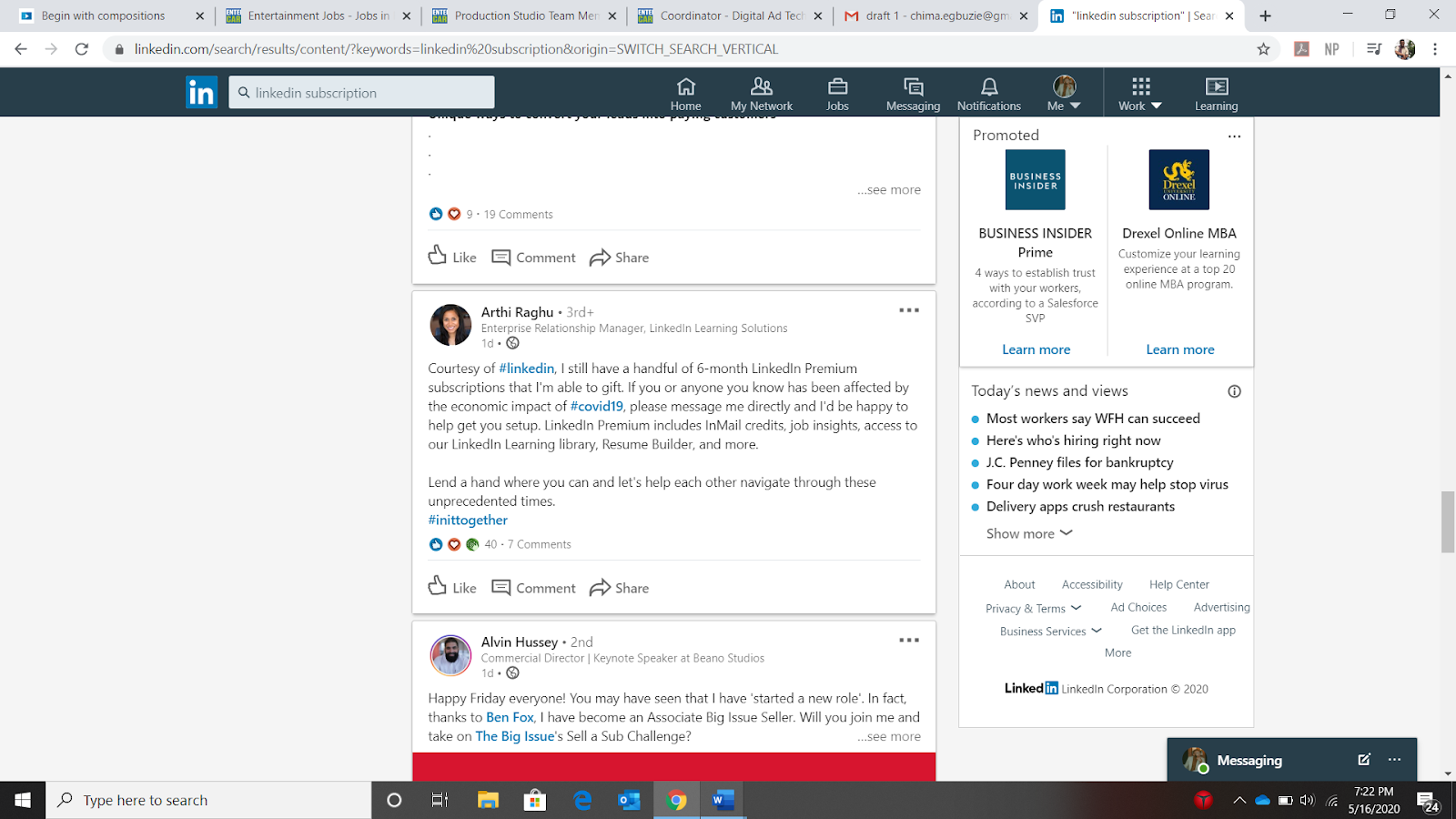Image resolution: width=1456 pixels, height=819 pixels.
Task: Open LinkedIn Learning
Action: point(1217,94)
